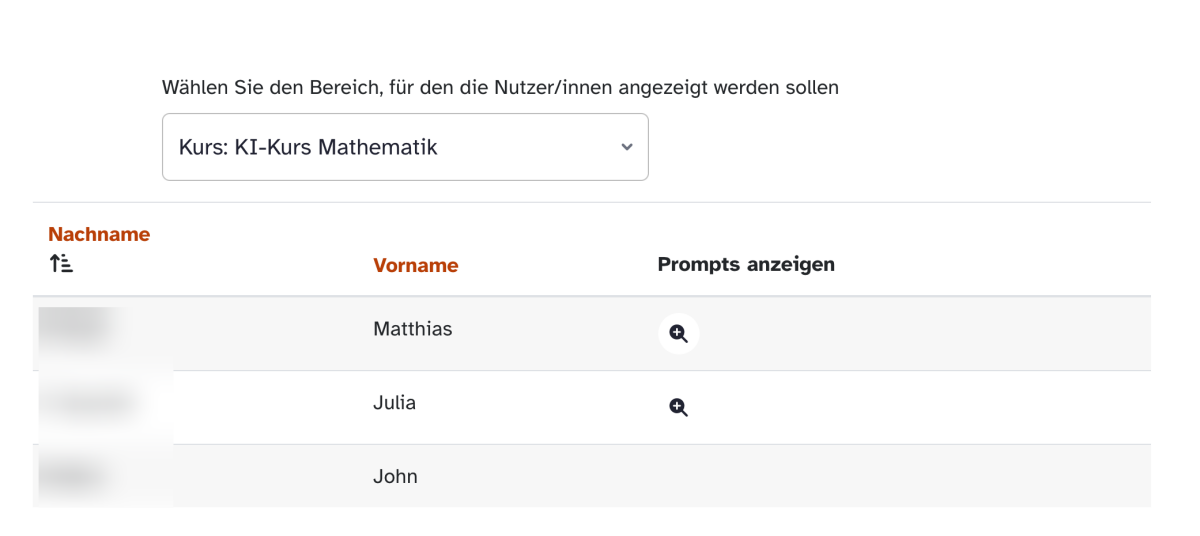
Task: Click the blurred surname in Matthias's row
Action: (x=73, y=330)
